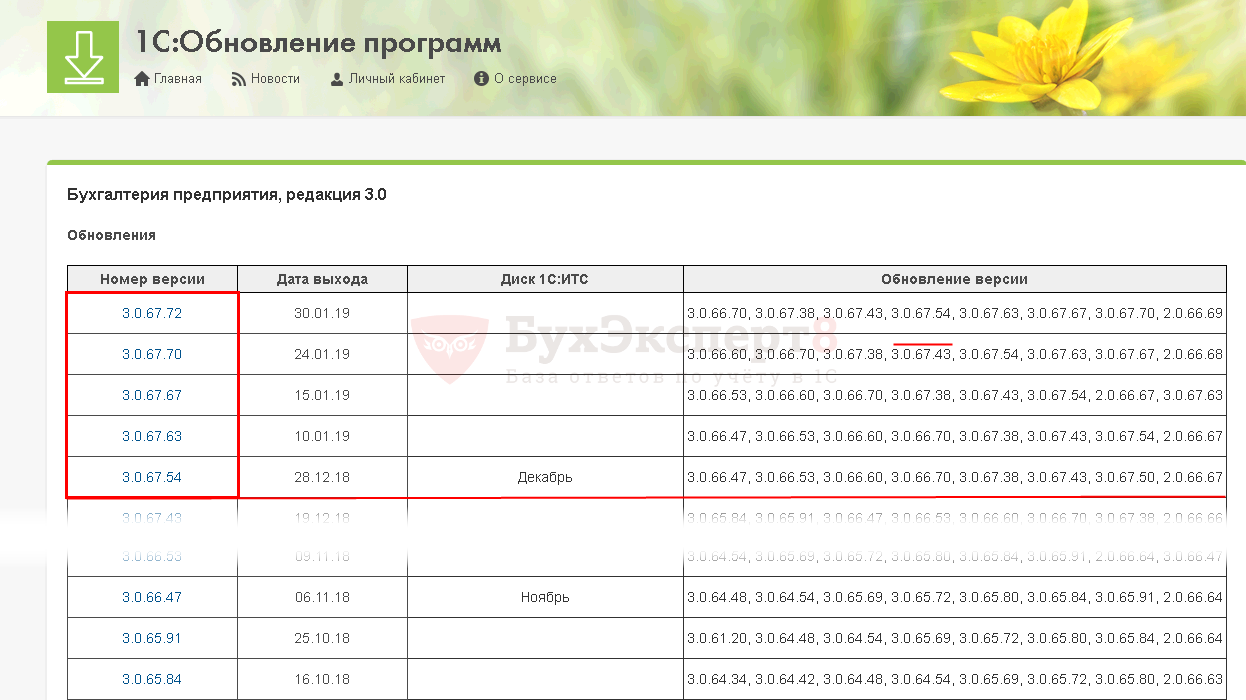Click version 3.0.66.47 link

point(152,597)
